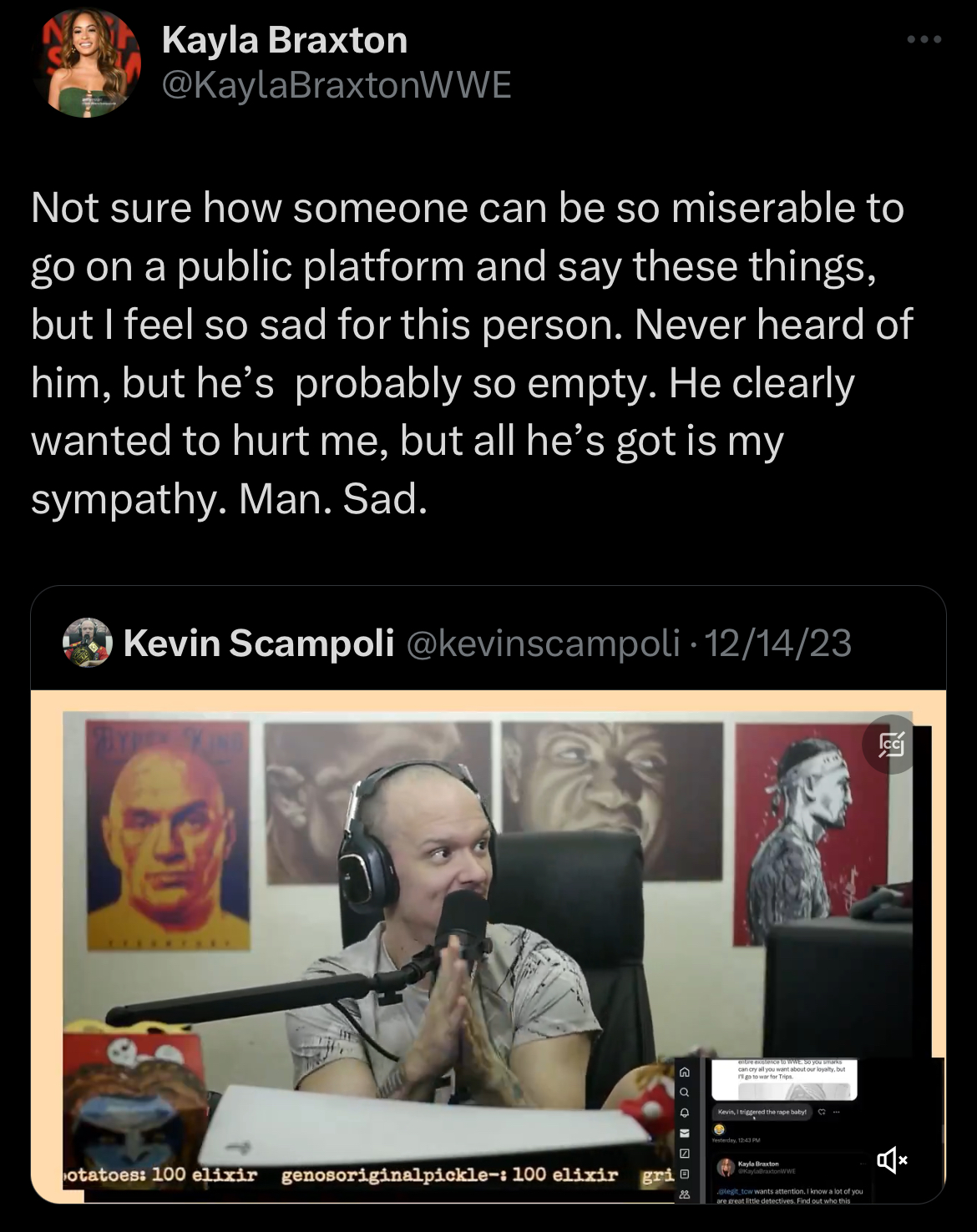
Task: Click the tweet text about sympathy
Action: [472, 353]
